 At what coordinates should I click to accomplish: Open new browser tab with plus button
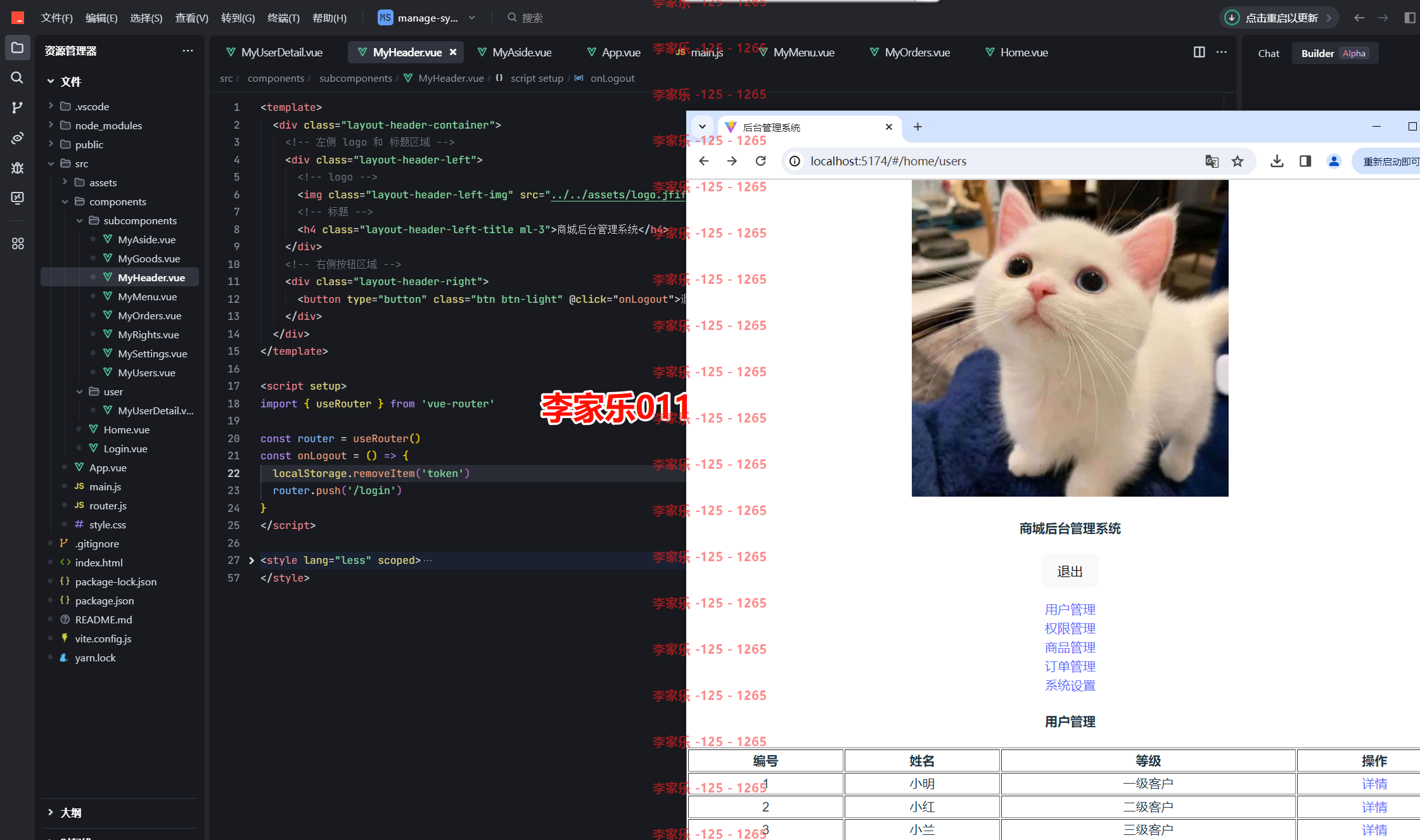click(x=918, y=127)
